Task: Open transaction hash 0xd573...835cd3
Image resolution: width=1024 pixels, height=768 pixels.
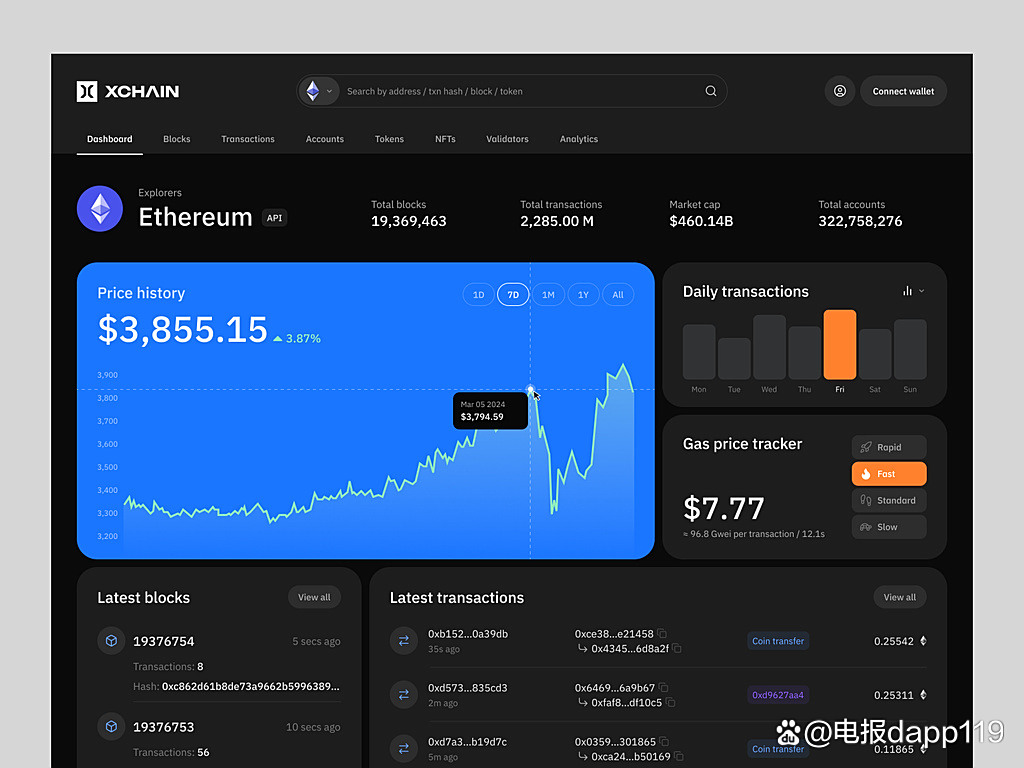Action: [x=468, y=688]
